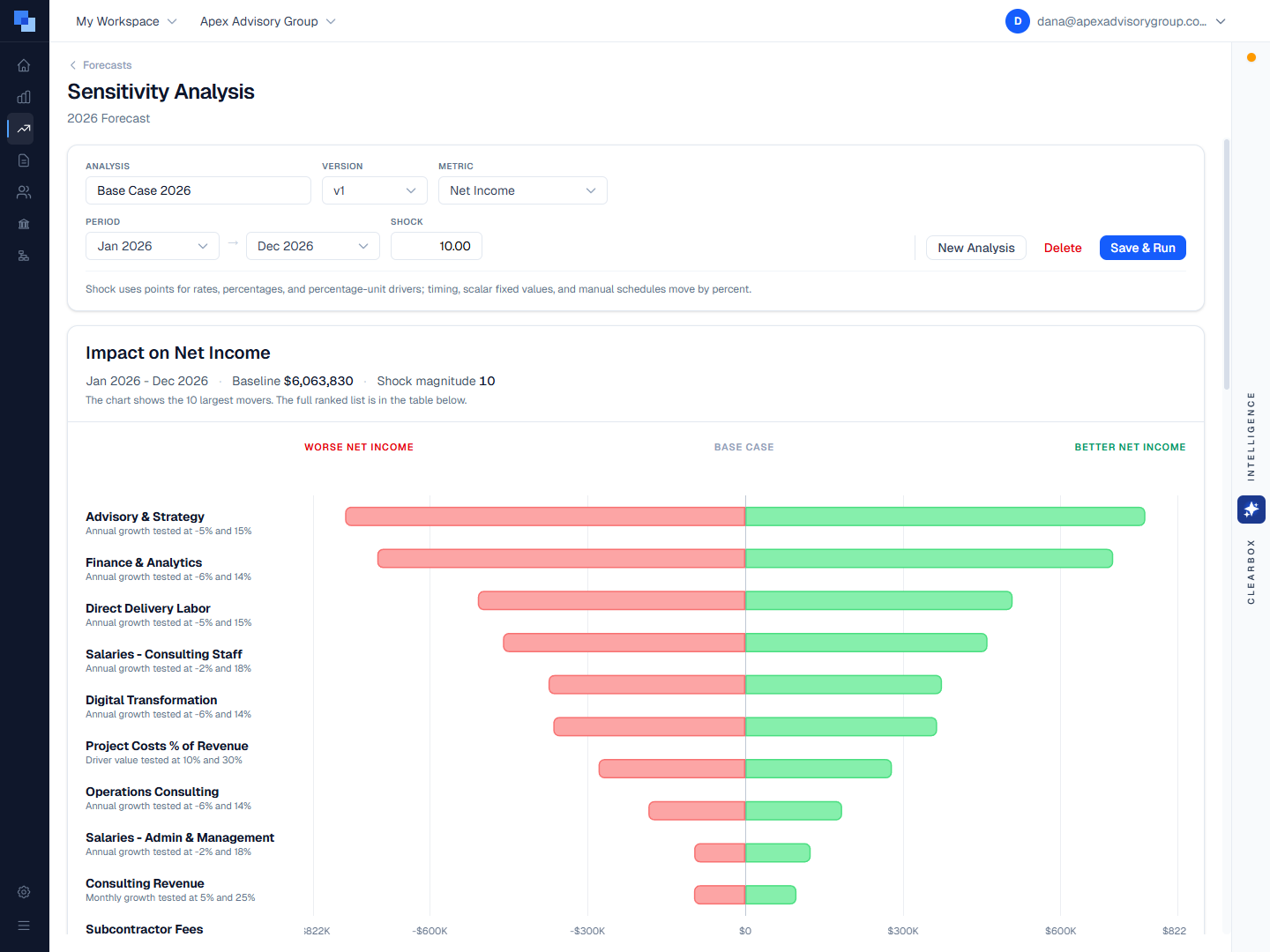
Task: Click the page vertical scrollbar
Action: (1226, 264)
